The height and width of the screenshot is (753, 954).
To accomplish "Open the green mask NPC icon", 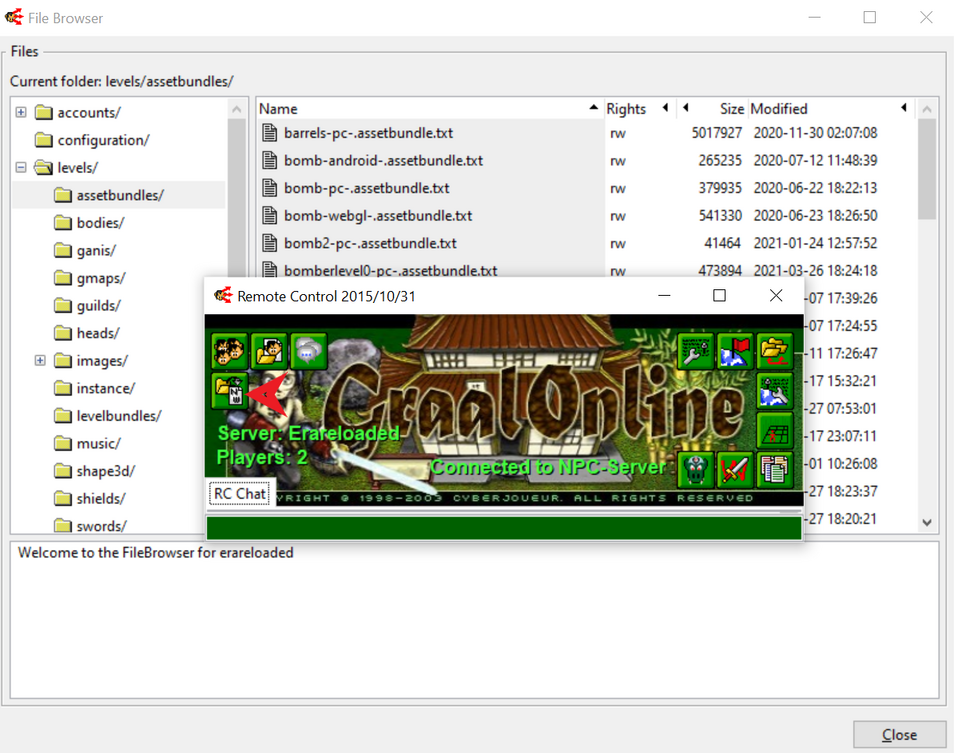I will tap(696, 469).
